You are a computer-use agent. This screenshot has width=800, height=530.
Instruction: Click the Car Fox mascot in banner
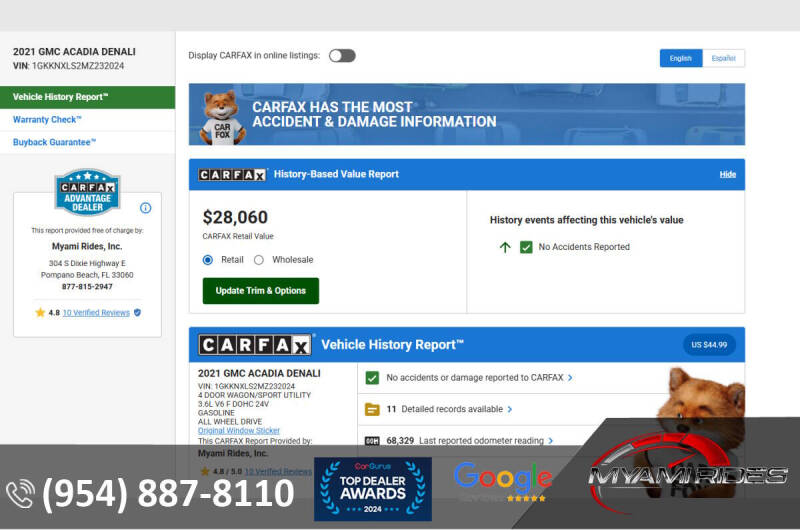[x=221, y=115]
